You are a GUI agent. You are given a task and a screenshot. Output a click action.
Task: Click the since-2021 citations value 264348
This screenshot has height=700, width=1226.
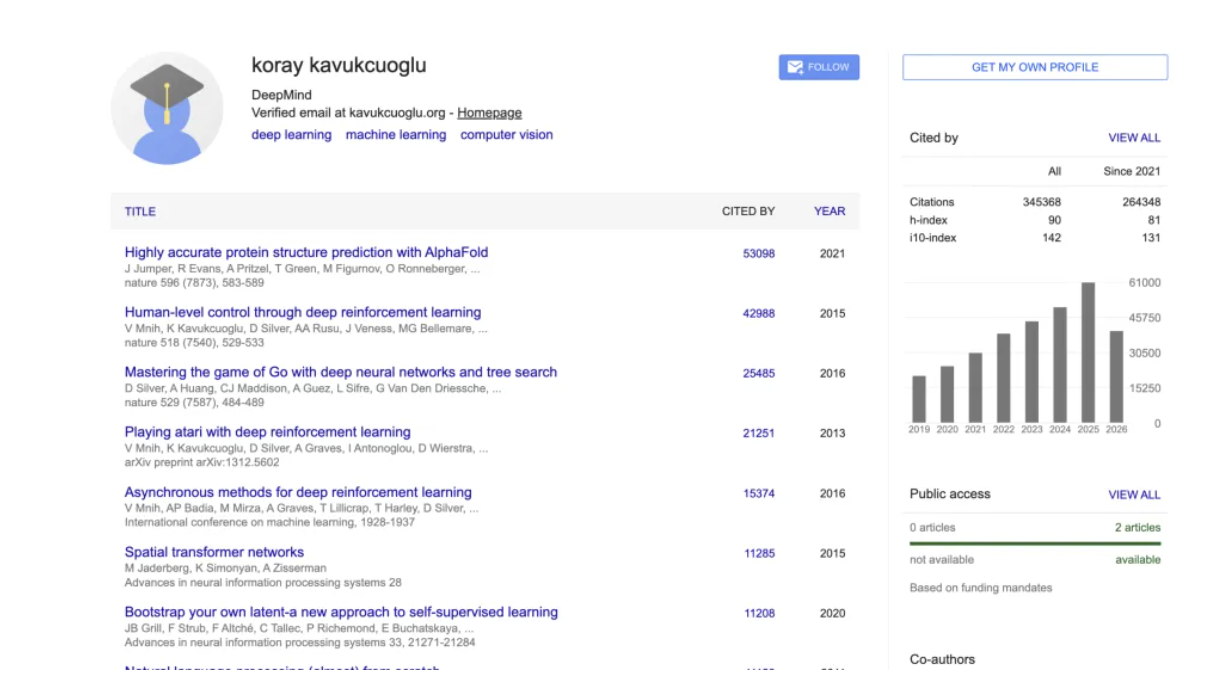click(x=1141, y=202)
